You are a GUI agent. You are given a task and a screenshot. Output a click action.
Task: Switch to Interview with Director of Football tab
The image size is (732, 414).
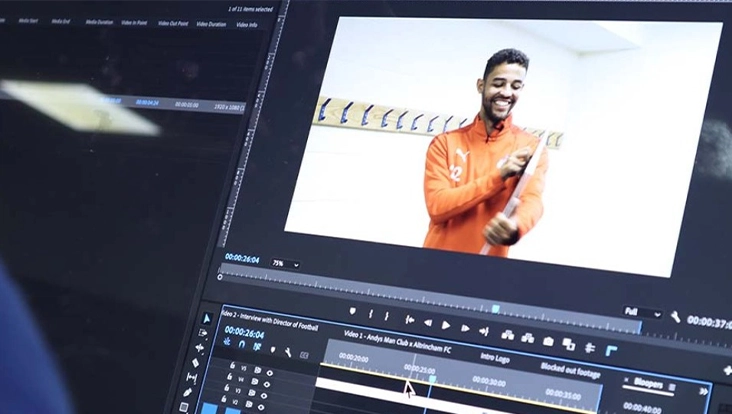click(271, 321)
